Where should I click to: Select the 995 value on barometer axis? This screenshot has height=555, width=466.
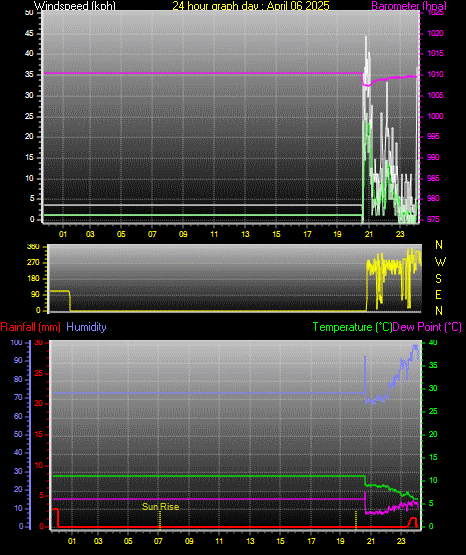pyautogui.click(x=433, y=136)
